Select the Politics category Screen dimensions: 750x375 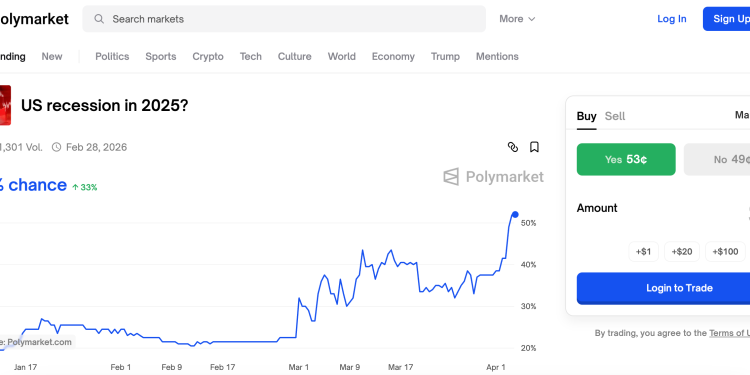pyautogui.click(x=112, y=56)
